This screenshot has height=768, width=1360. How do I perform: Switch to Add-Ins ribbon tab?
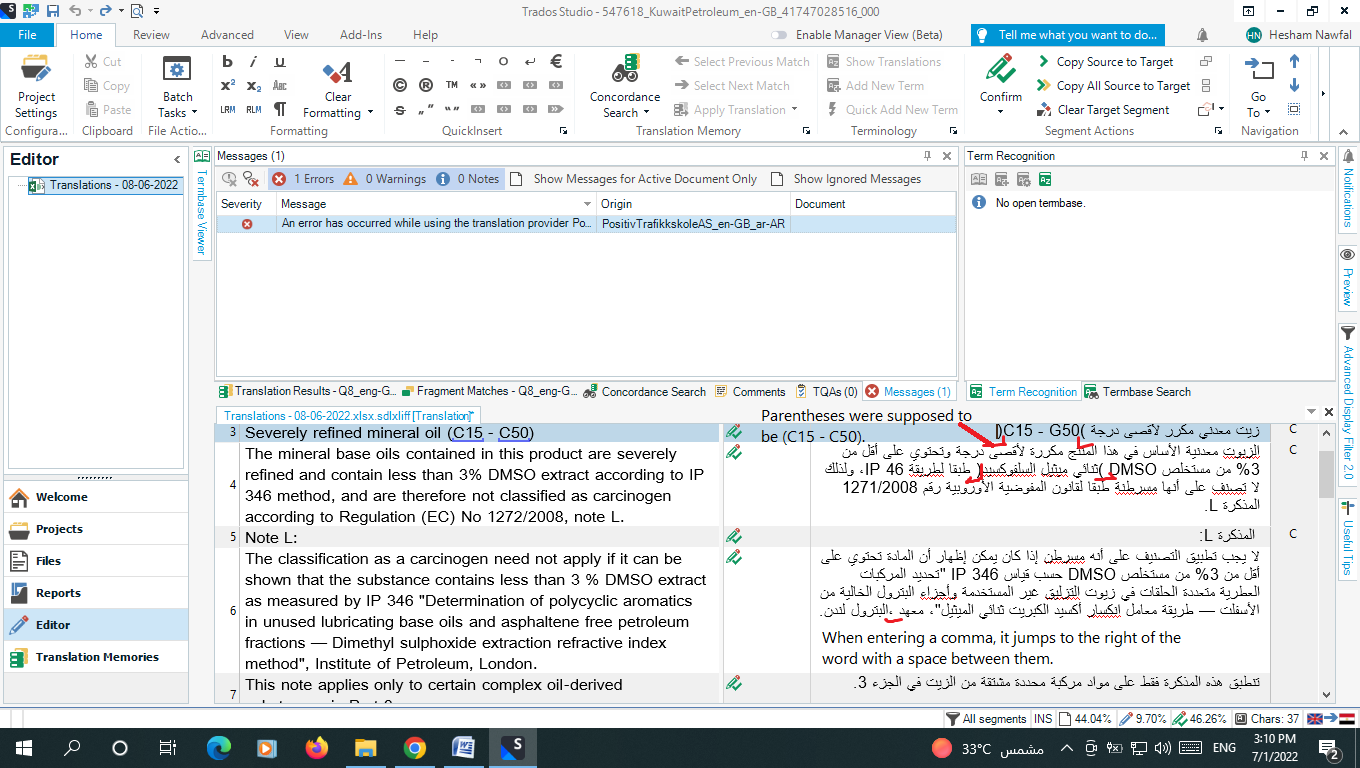coord(360,35)
